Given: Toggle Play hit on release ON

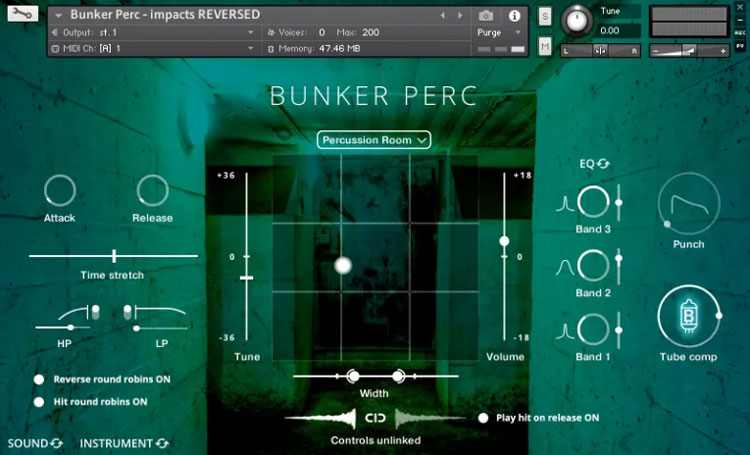Looking at the screenshot, I should coord(483,418).
